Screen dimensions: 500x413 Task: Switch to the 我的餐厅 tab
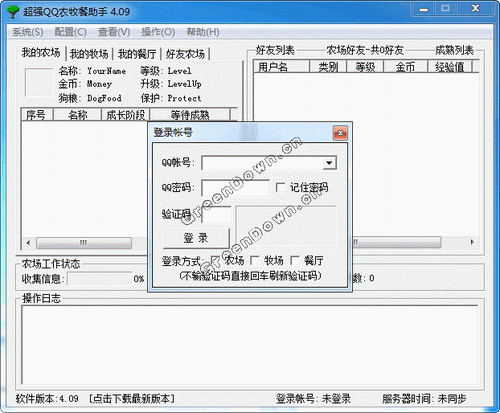point(137,54)
